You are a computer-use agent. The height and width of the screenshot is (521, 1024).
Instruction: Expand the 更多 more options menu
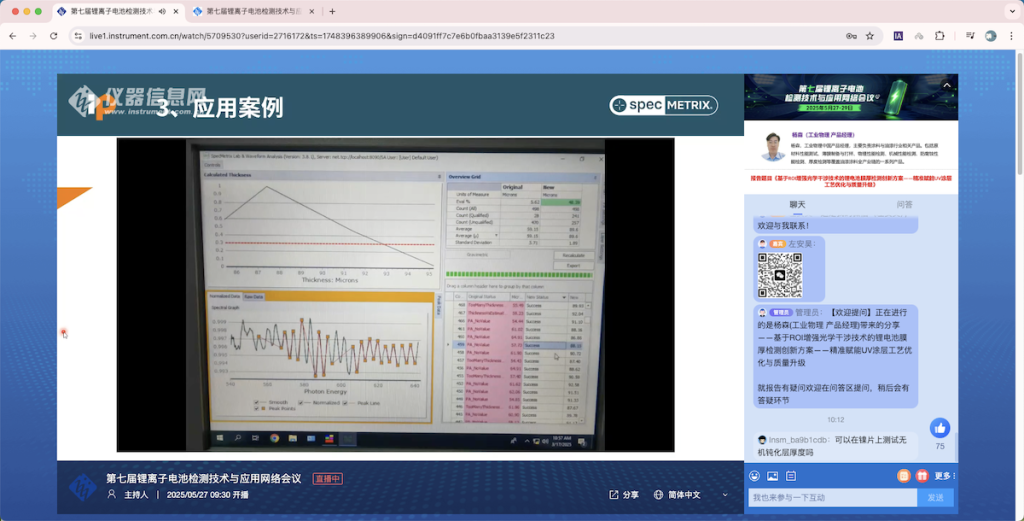(945, 476)
